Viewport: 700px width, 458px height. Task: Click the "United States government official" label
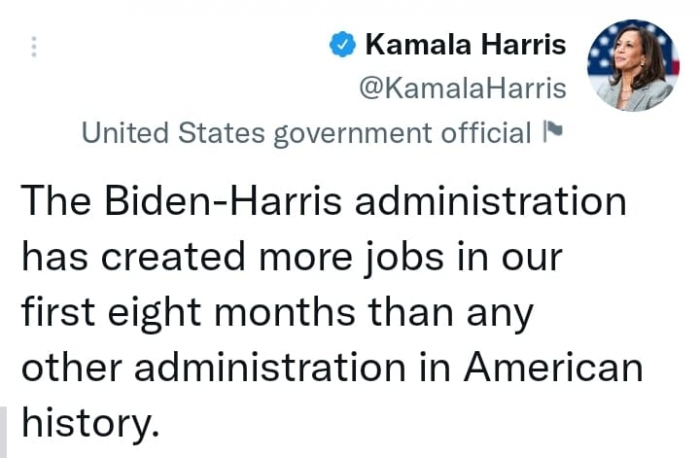pos(306,132)
